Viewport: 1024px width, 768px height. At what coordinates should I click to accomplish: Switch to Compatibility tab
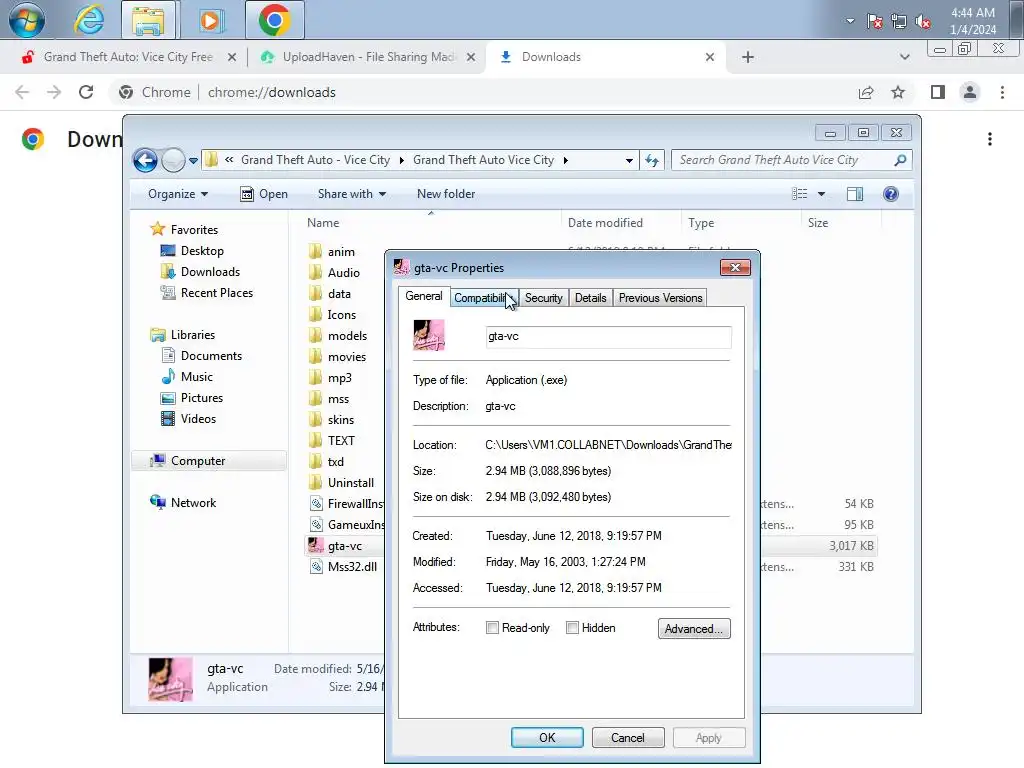tap(484, 298)
